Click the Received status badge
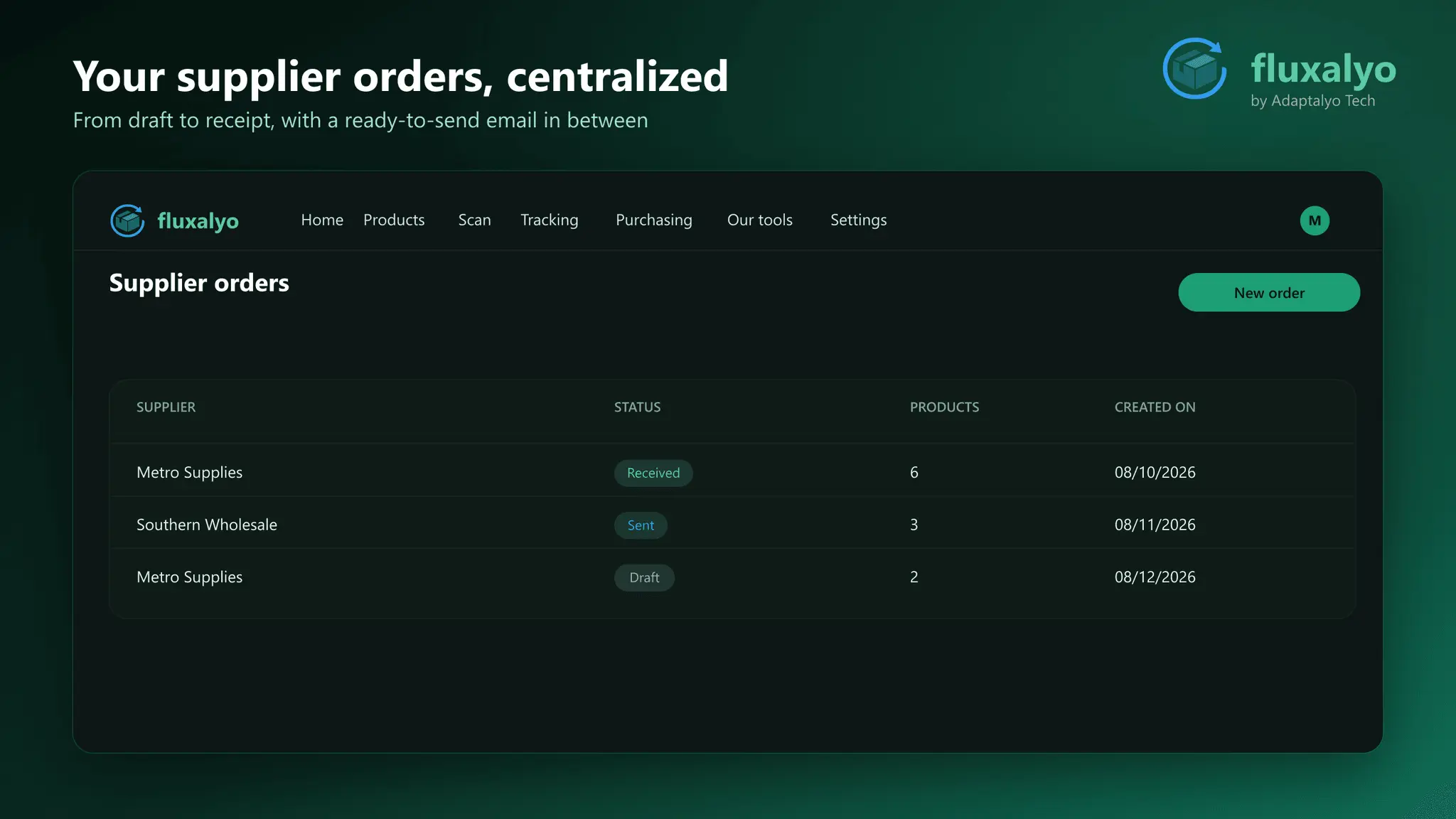 (x=653, y=473)
